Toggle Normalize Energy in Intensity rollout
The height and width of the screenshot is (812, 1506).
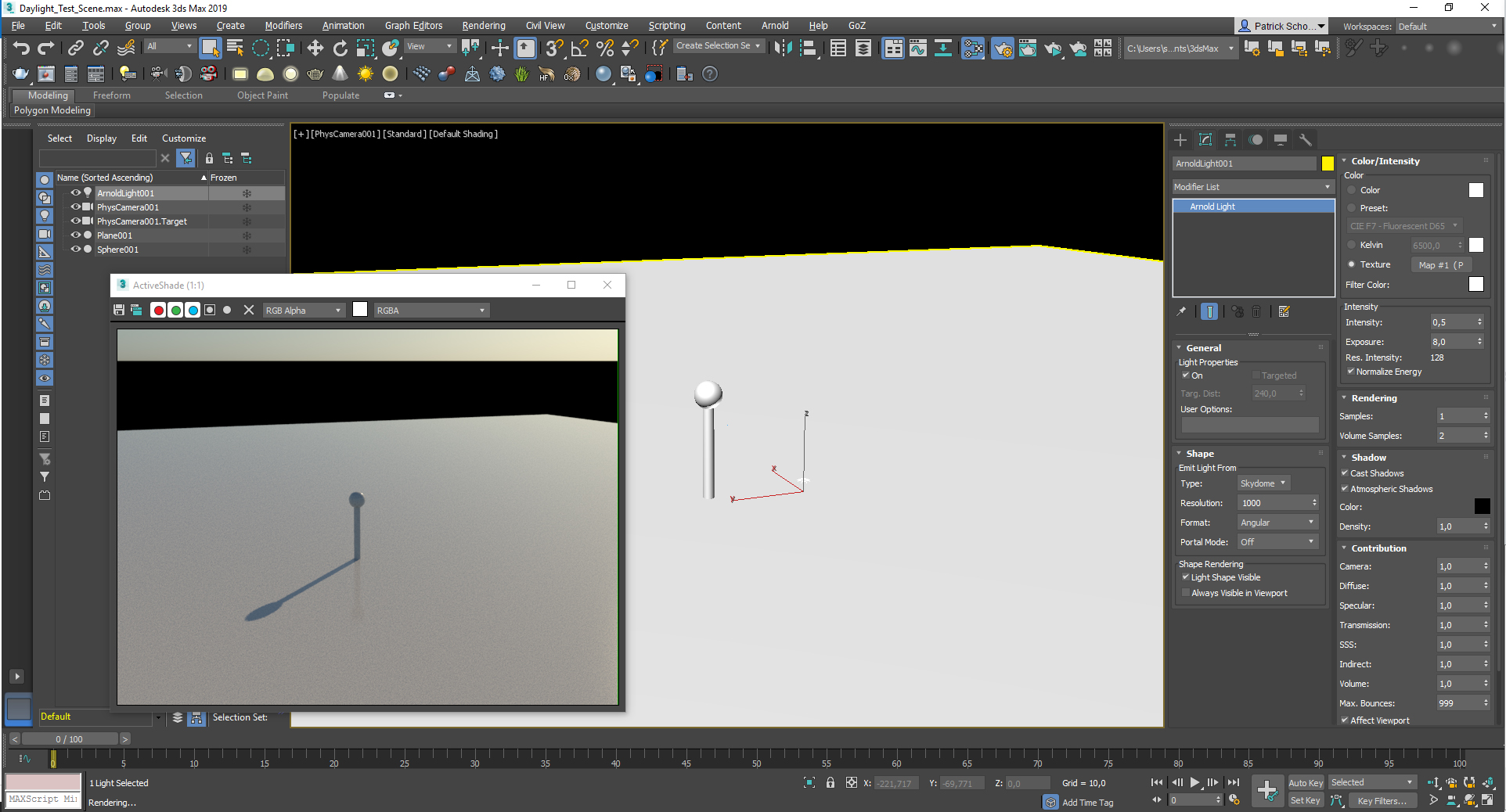(x=1351, y=372)
